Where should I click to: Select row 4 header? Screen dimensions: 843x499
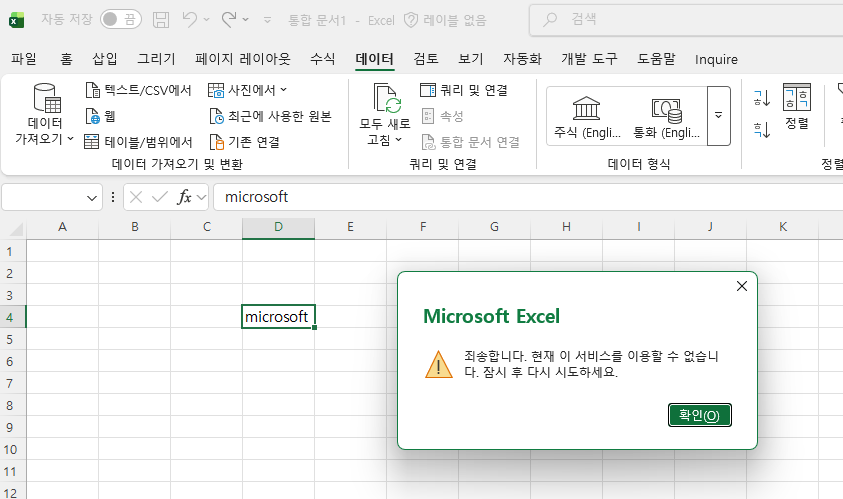[12, 317]
